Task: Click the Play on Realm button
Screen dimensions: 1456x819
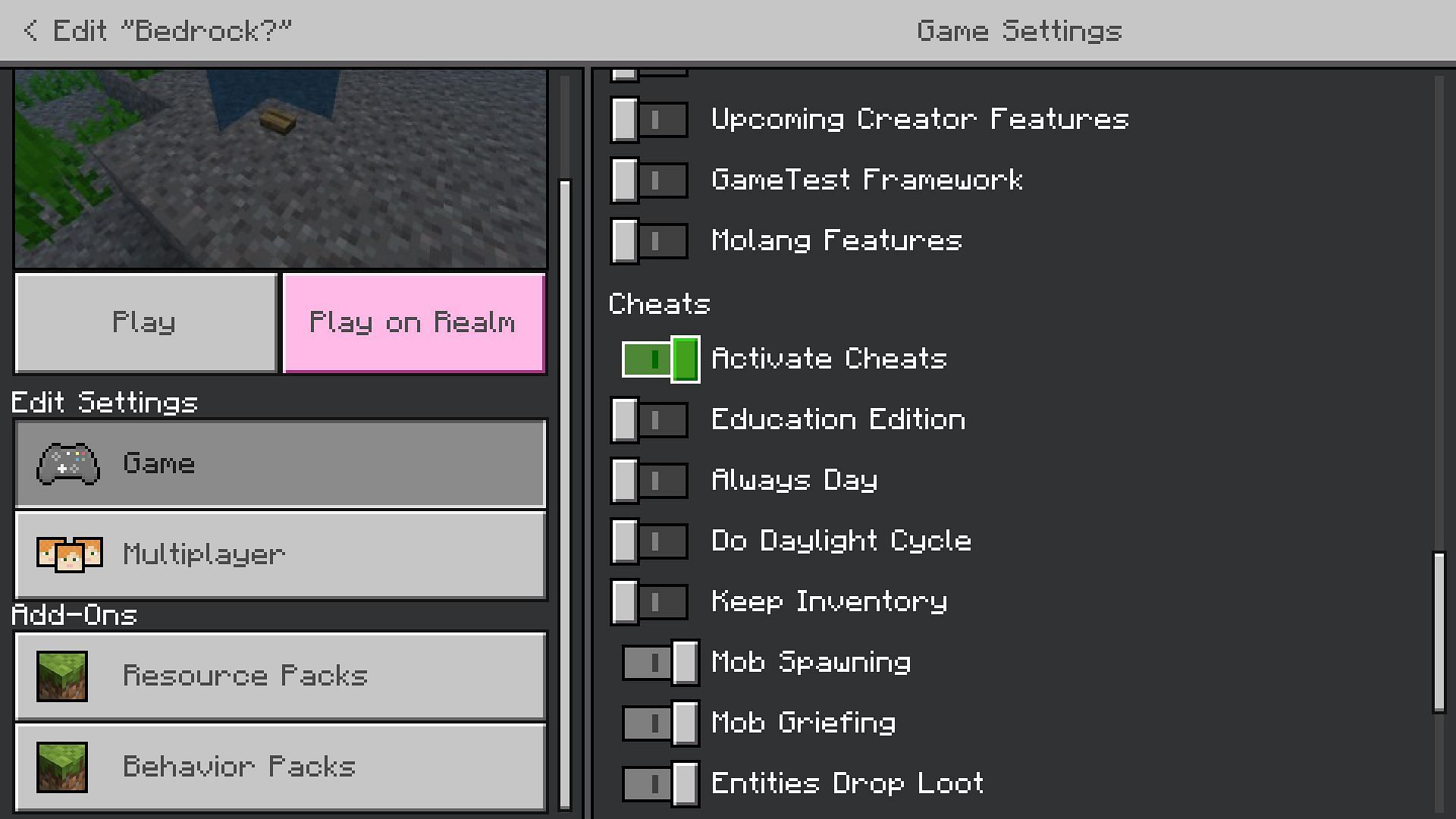Action: pos(413,321)
